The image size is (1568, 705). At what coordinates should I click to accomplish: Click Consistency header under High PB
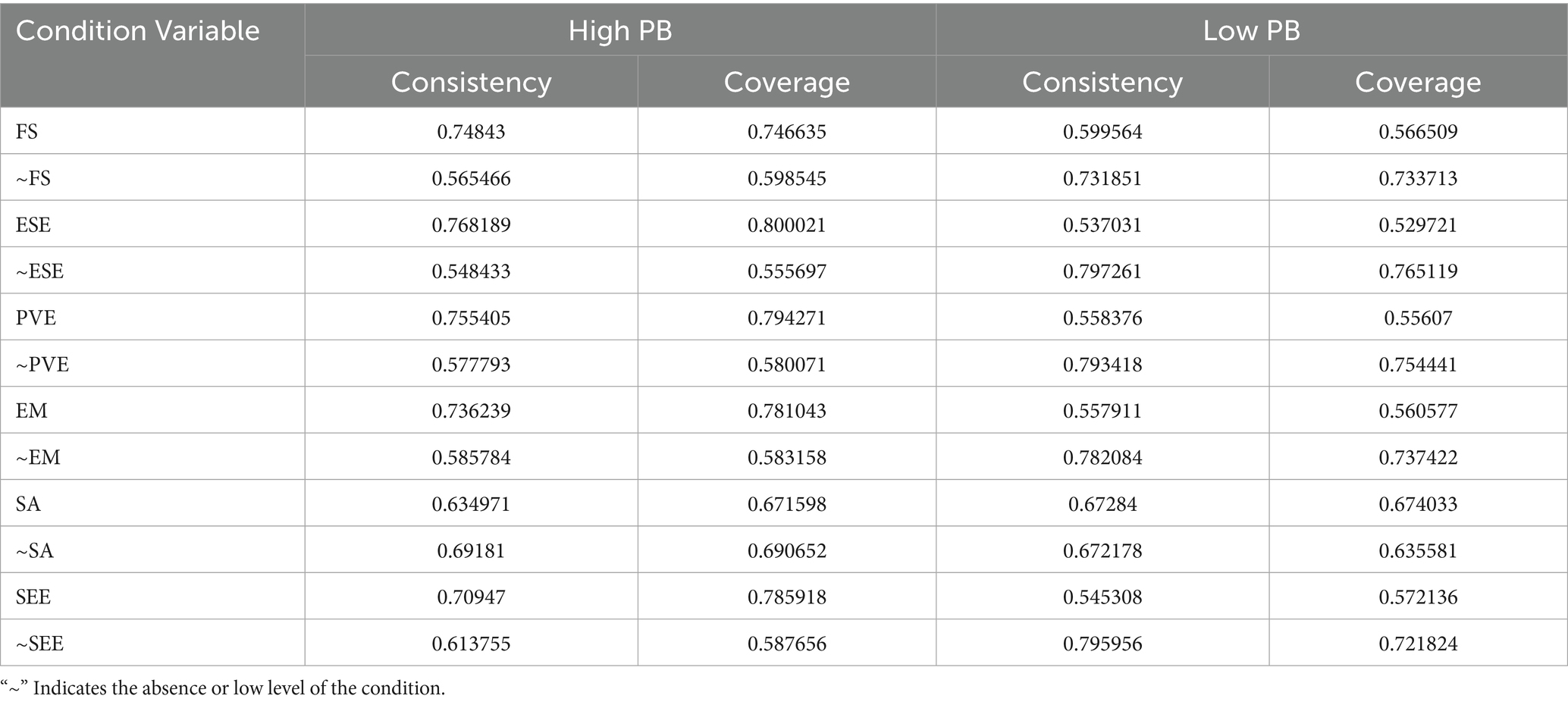coord(471,83)
